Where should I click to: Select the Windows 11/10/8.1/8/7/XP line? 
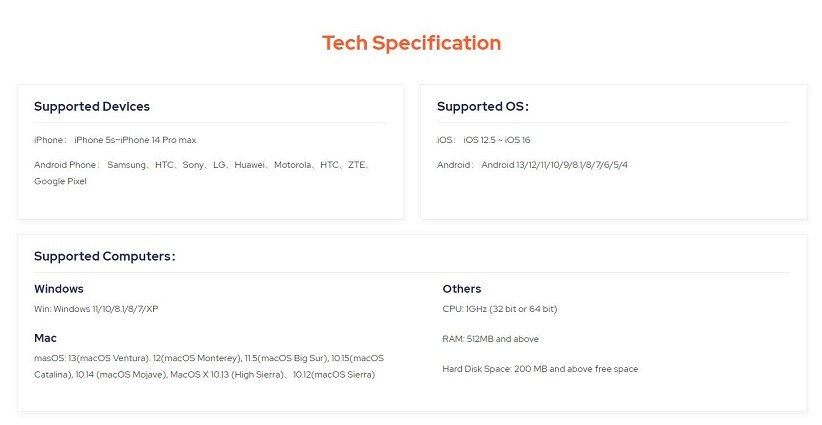coord(96,309)
